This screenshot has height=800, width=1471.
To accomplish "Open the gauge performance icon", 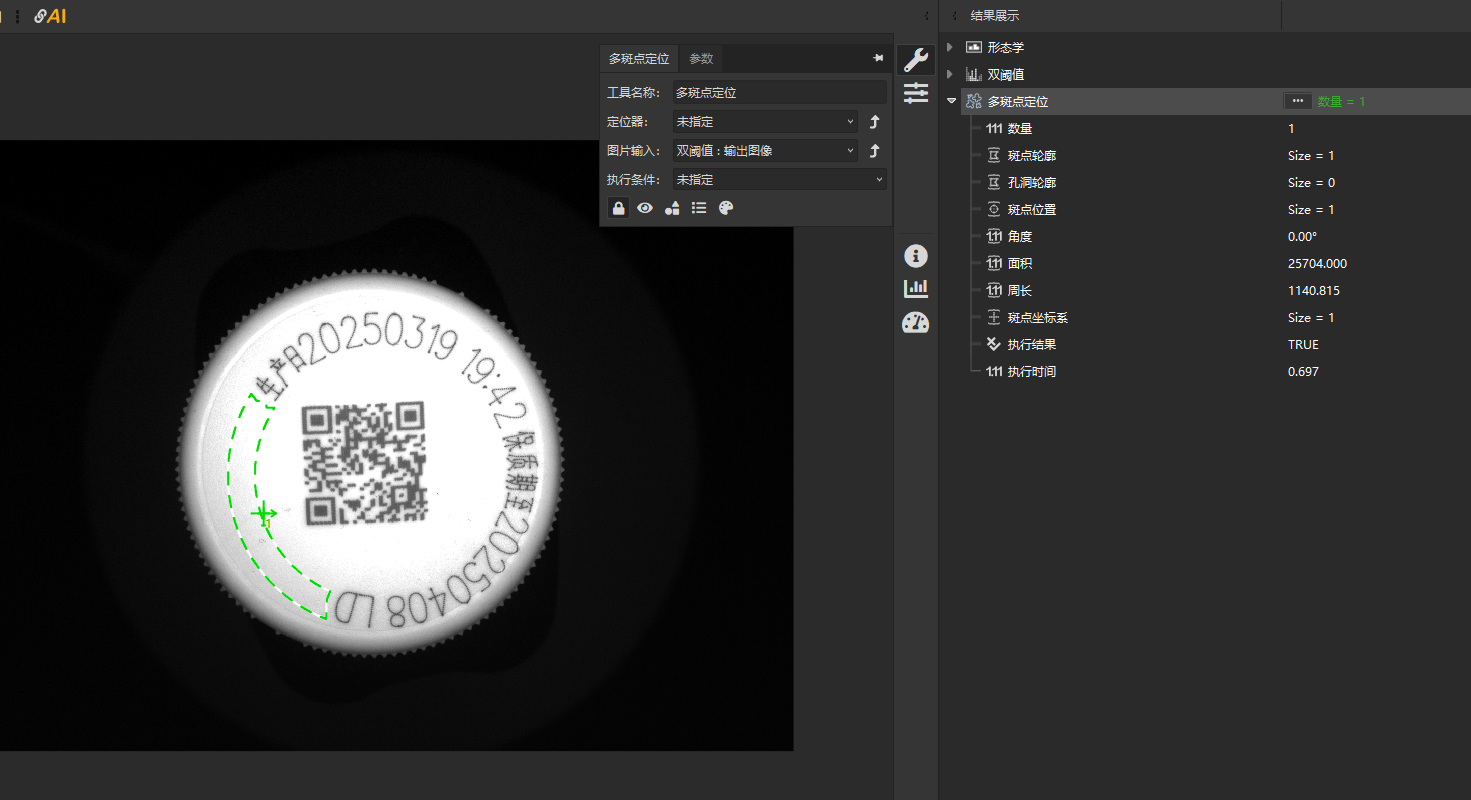I will [x=916, y=322].
